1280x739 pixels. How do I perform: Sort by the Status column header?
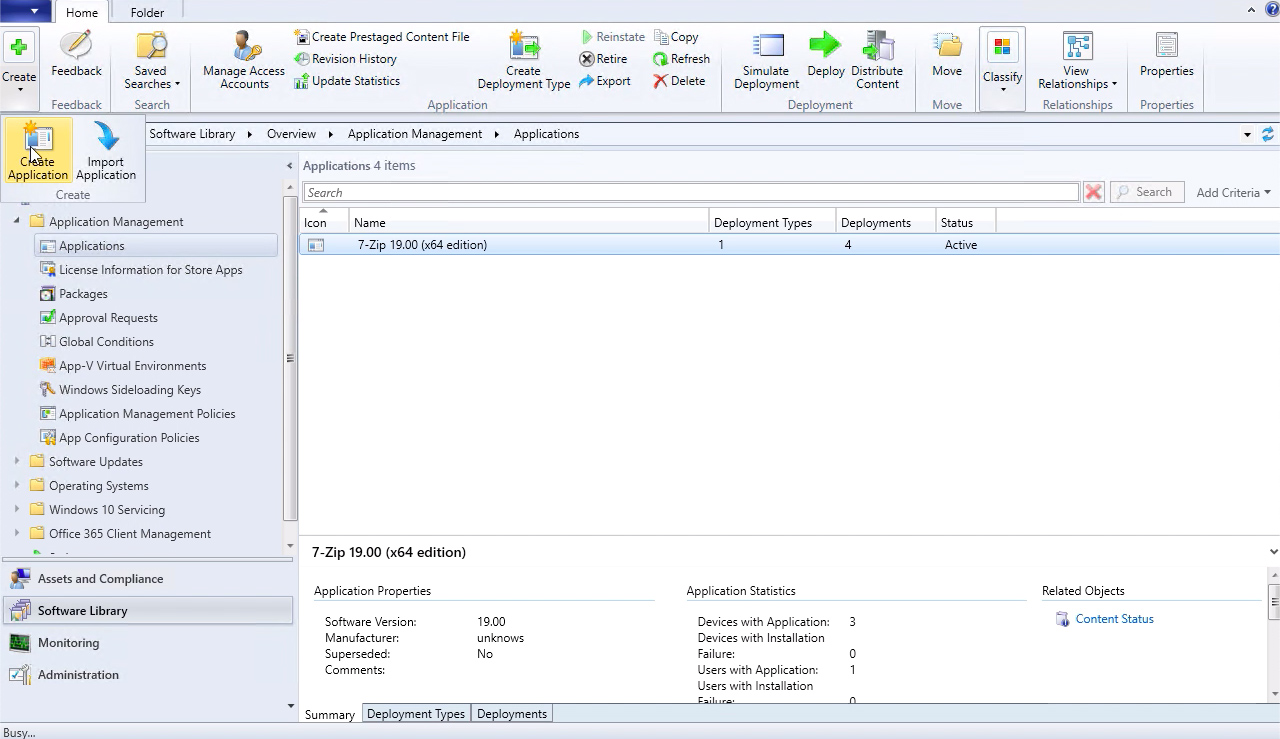pos(966,222)
